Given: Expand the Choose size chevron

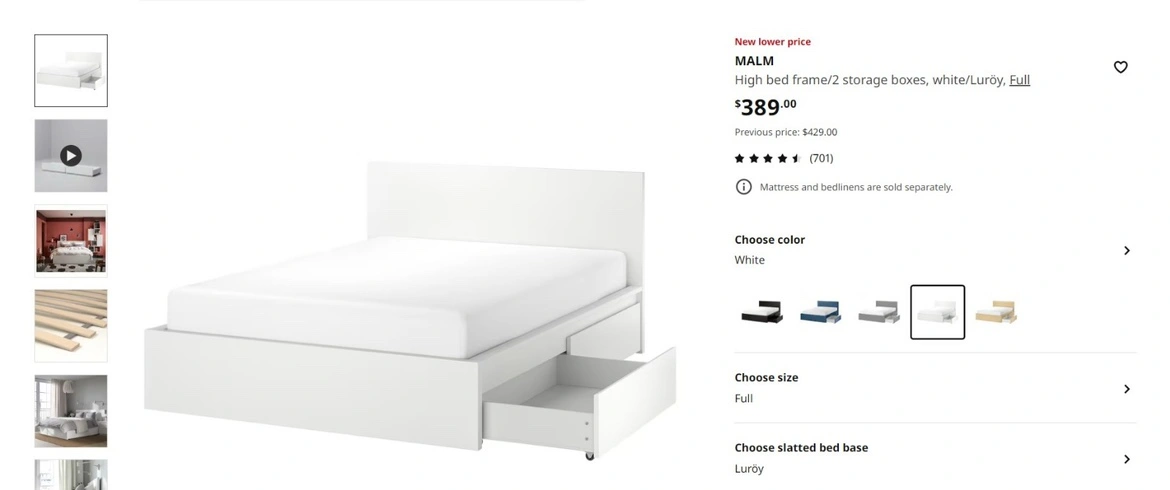Looking at the screenshot, I should click(x=1127, y=389).
